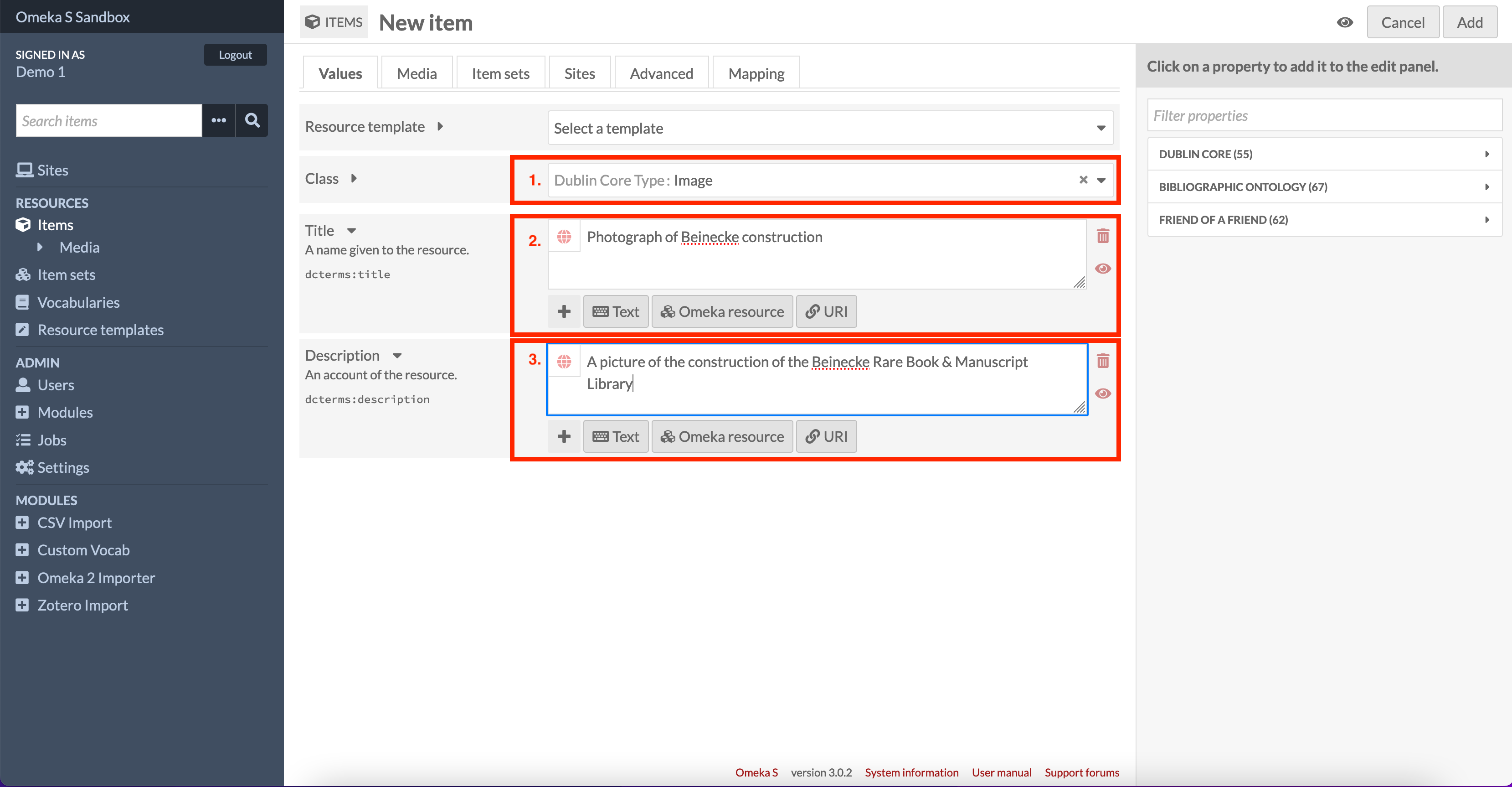The image size is (1512, 787).
Task: Click the Omeka S Sandbox site title
Action: 72,17
